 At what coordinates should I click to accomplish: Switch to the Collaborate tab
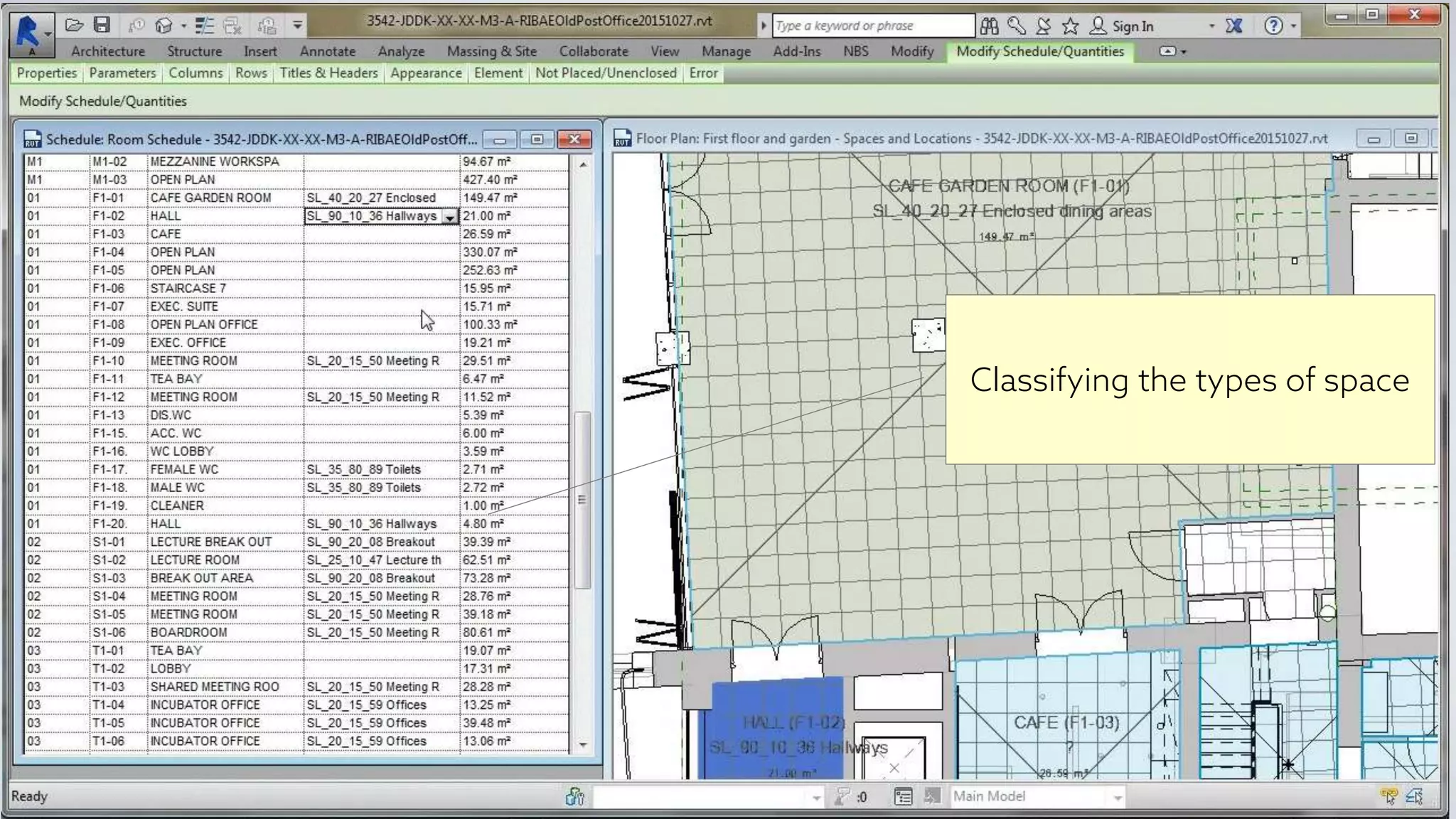tap(594, 51)
